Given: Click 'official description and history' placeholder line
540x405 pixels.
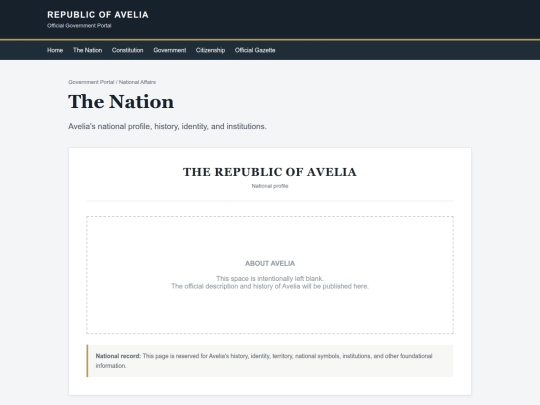Looking at the screenshot, I should (x=270, y=286).
